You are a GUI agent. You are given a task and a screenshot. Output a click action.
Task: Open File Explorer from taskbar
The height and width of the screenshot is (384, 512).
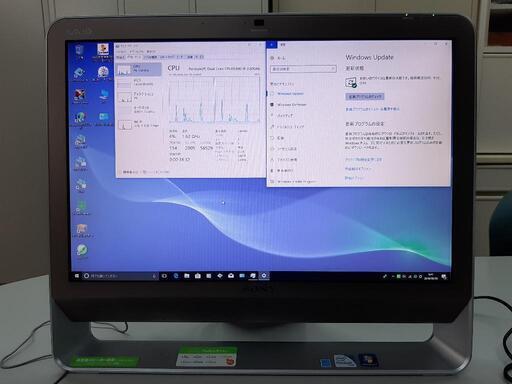pyautogui.click(x=187, y=276)
